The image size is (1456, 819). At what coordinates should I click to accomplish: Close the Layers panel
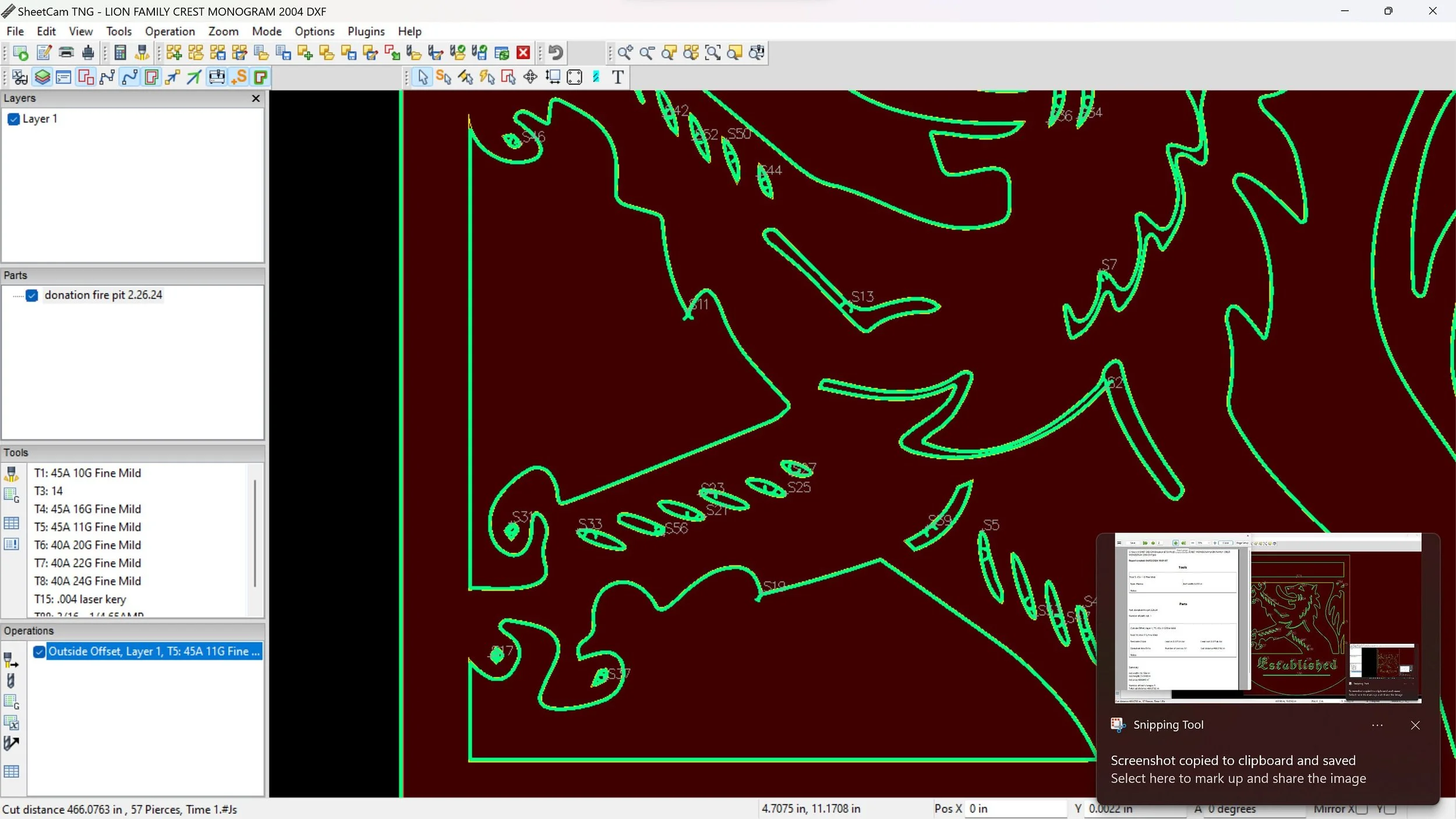pos(255,98)
